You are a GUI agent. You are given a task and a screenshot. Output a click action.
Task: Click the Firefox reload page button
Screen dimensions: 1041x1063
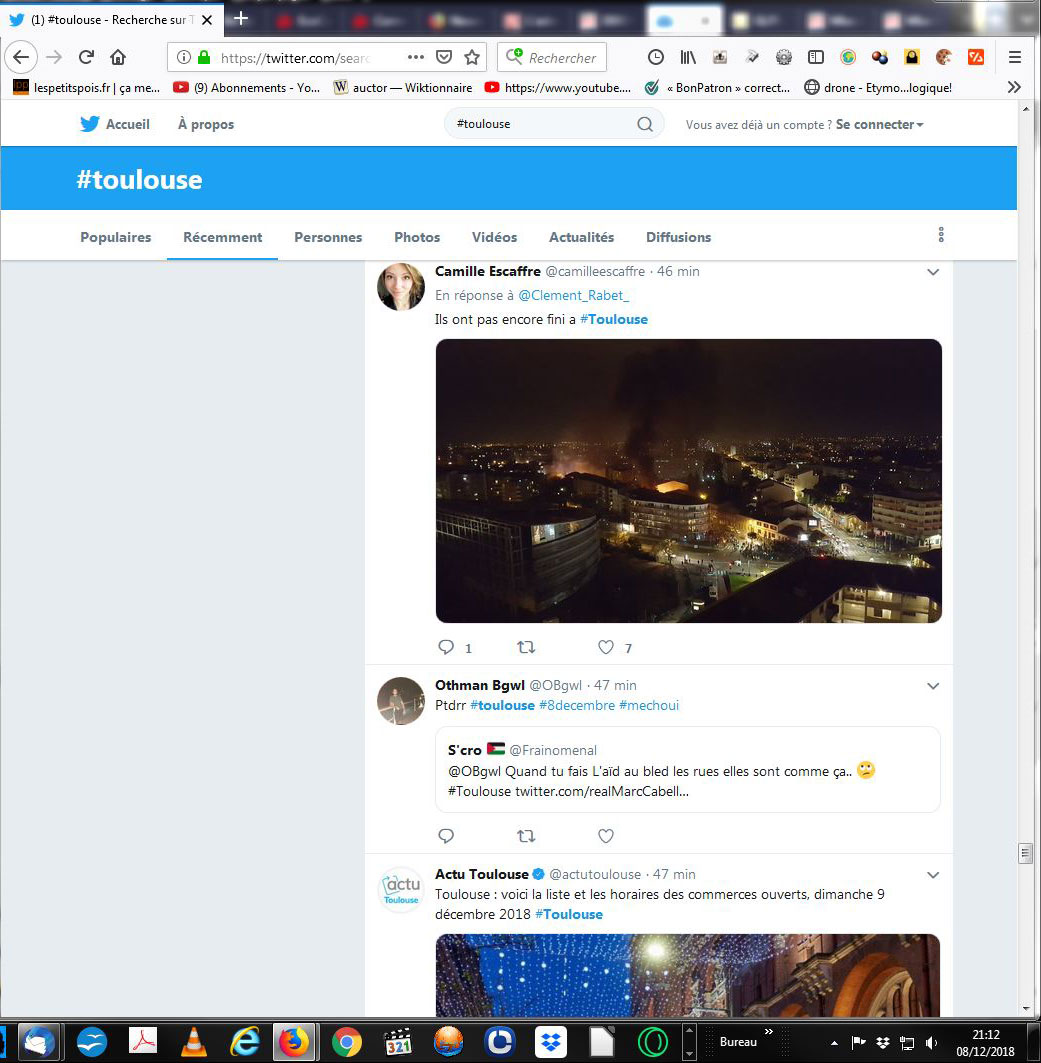[x=86, y=58]
